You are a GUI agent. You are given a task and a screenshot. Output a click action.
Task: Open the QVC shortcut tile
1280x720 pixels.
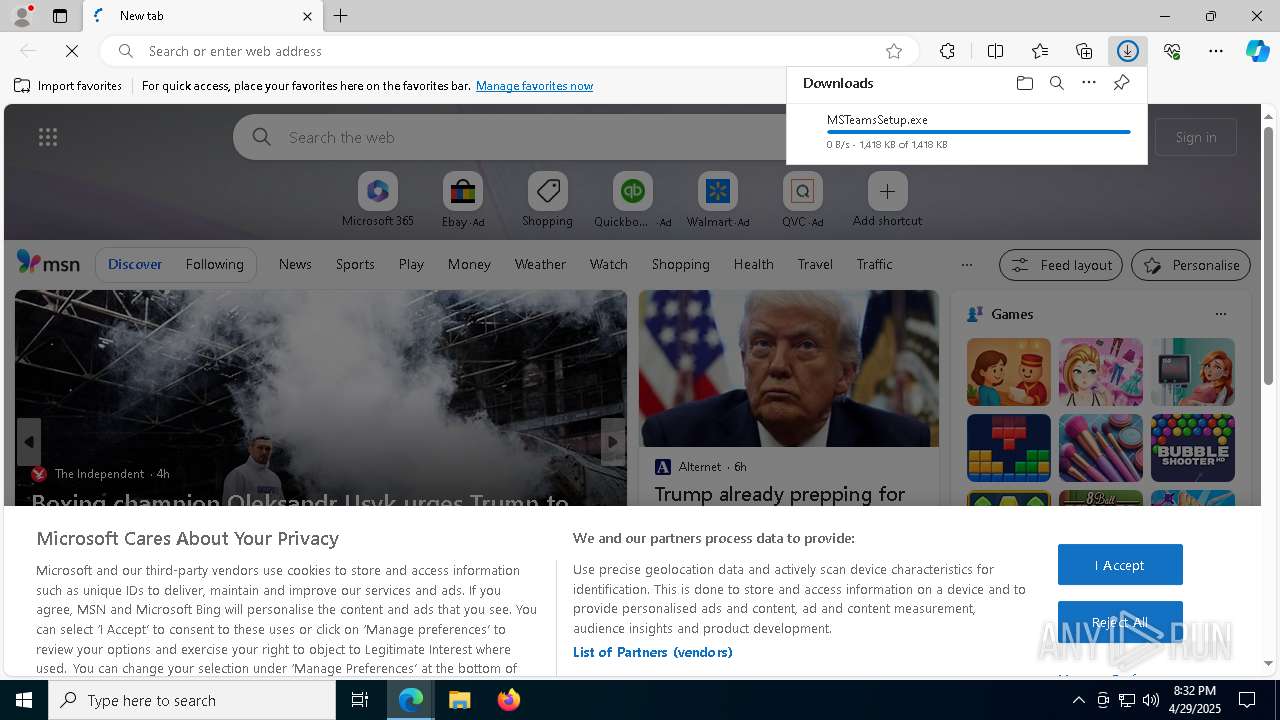pyautogui.click(x=802, y=199)
